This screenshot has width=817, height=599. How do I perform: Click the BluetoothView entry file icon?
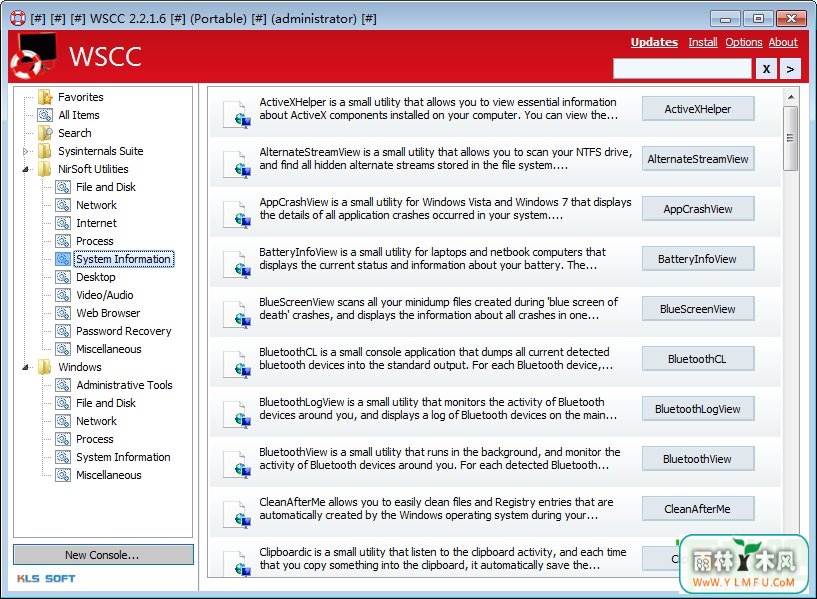[x=237, y=464]
